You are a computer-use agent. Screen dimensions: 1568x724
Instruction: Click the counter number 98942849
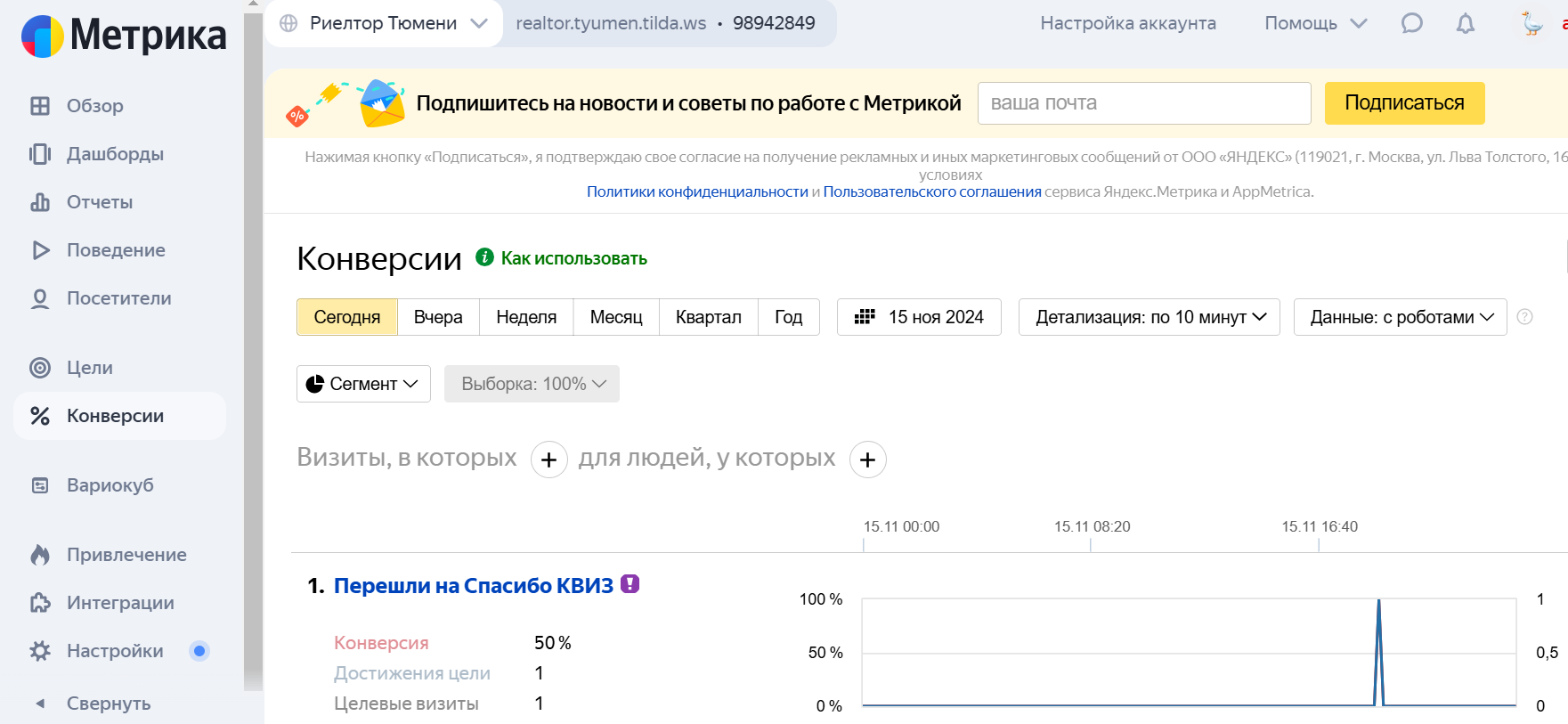tap(774, 23)
